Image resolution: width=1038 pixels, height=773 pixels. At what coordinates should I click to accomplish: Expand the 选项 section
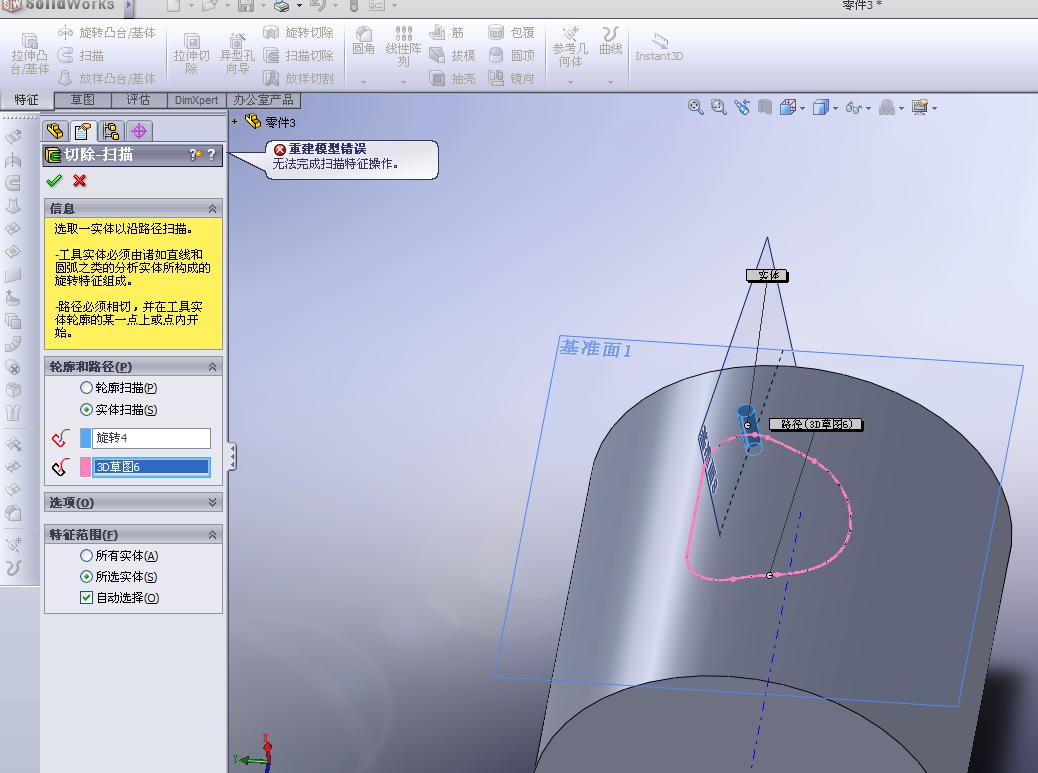tap(212, 502)
